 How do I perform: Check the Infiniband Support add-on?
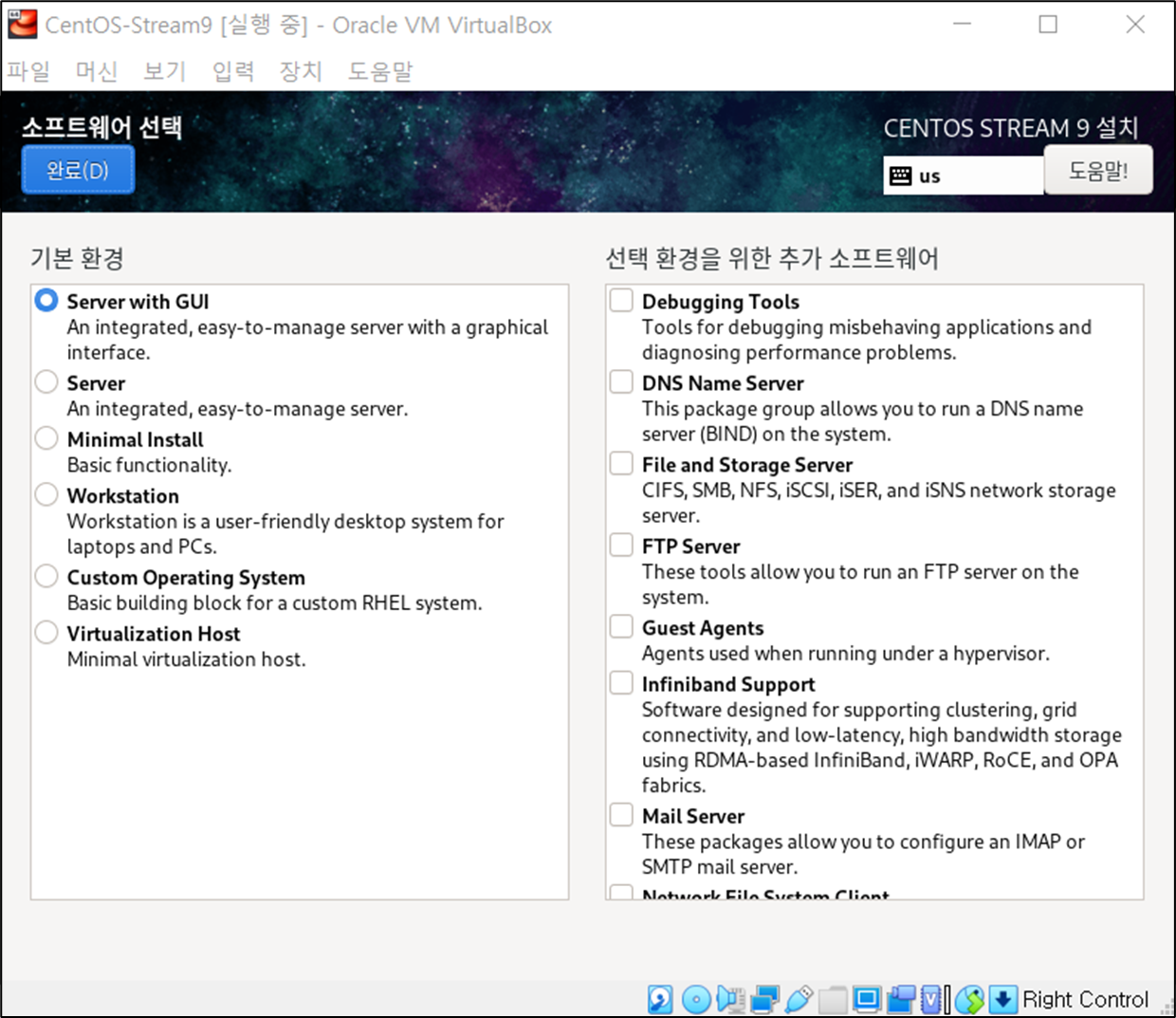click(621, 684)
